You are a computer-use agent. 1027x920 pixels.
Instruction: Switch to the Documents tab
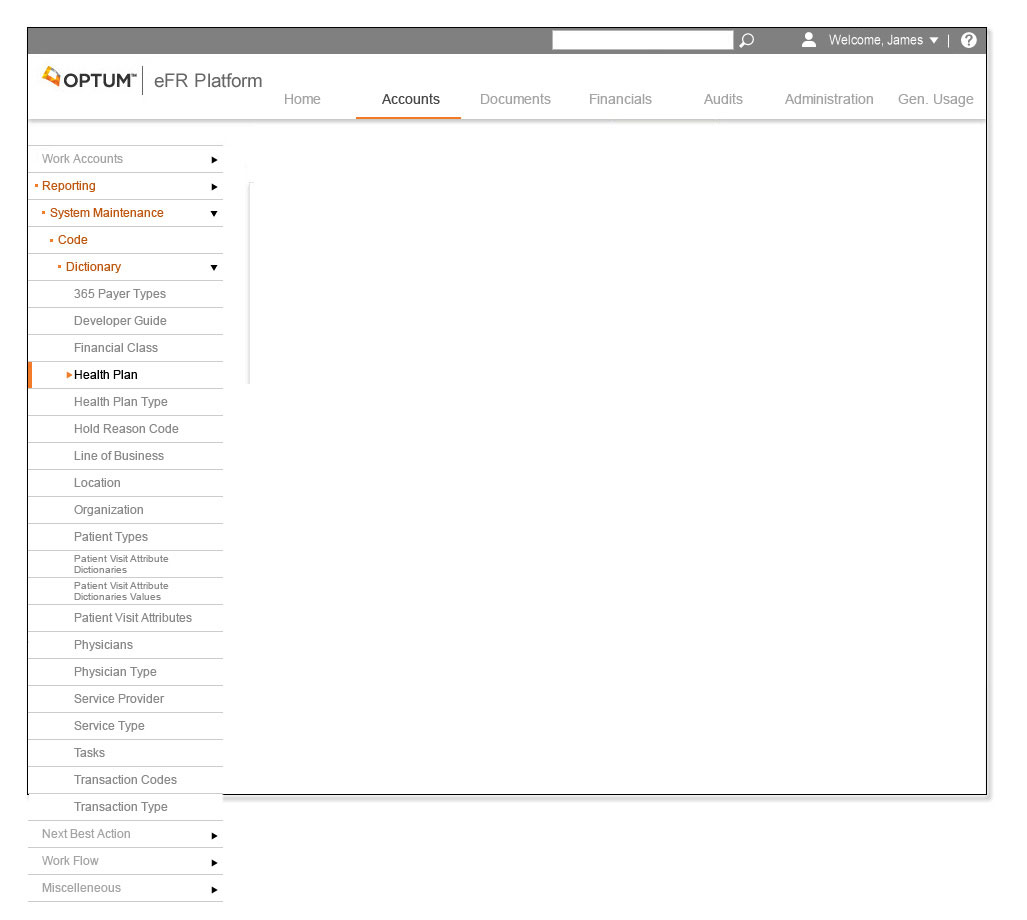point(515,99)
